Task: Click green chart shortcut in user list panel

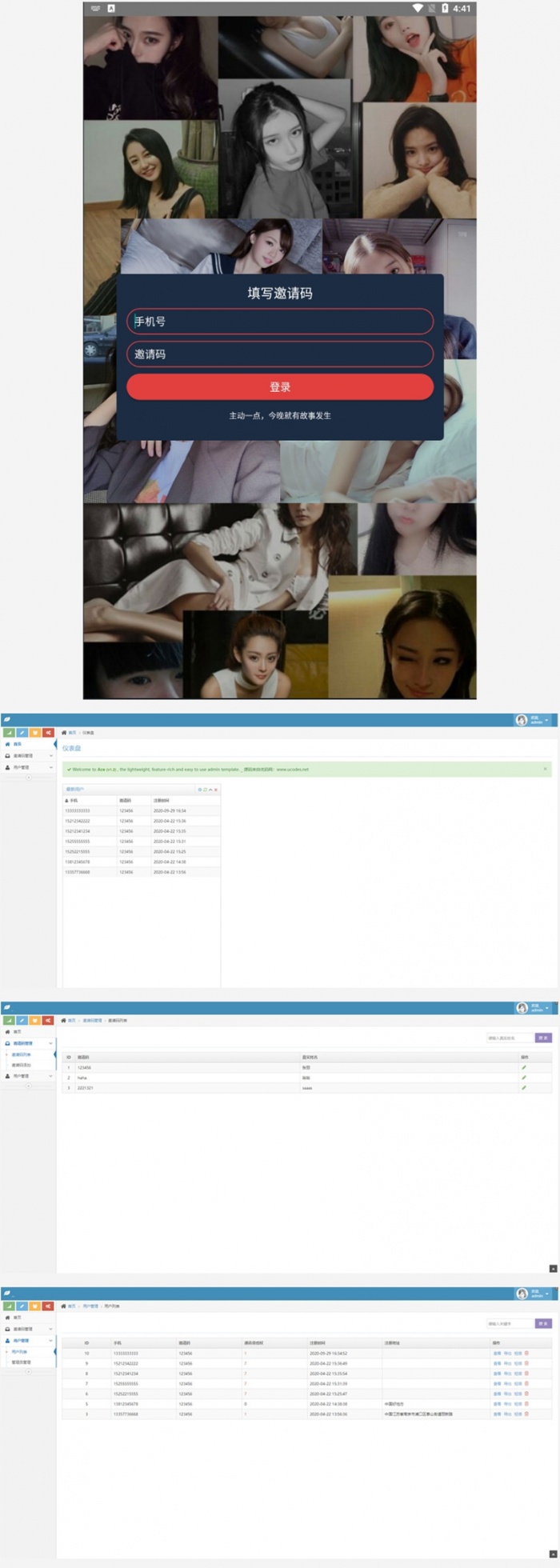Action: click(x=9, y=1306)
